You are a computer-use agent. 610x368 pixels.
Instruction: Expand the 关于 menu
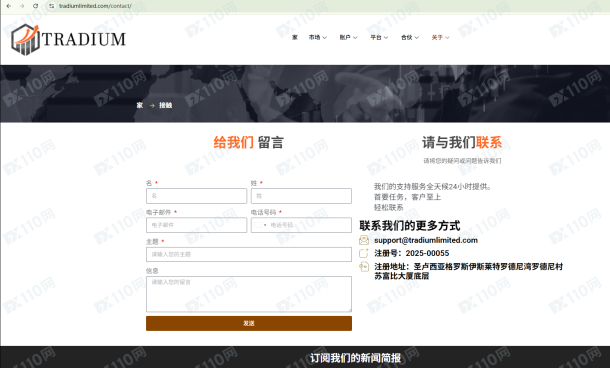(440, 37)
